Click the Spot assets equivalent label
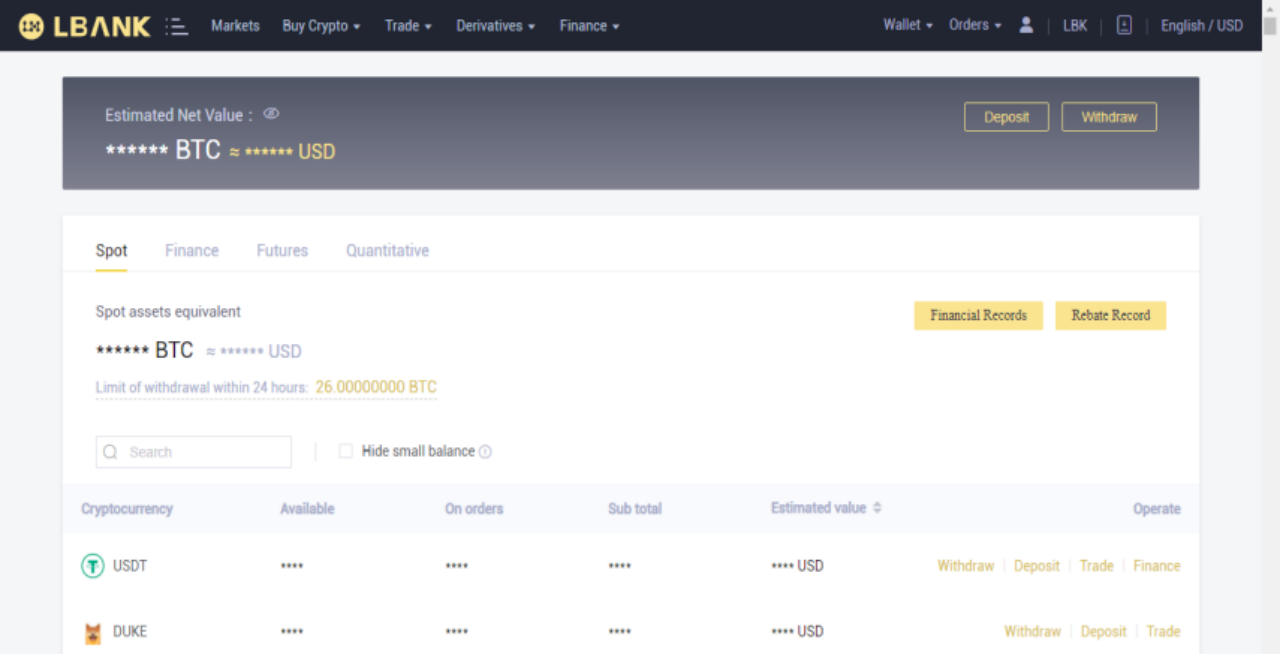The width and height of the screenshot is (1280, 654). click(168, 312)
